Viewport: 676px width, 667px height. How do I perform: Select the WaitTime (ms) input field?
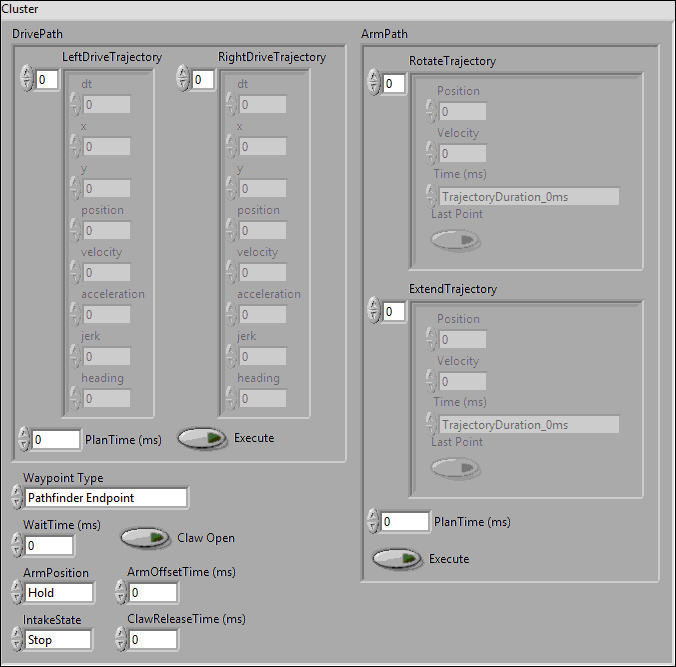(49, 545)
